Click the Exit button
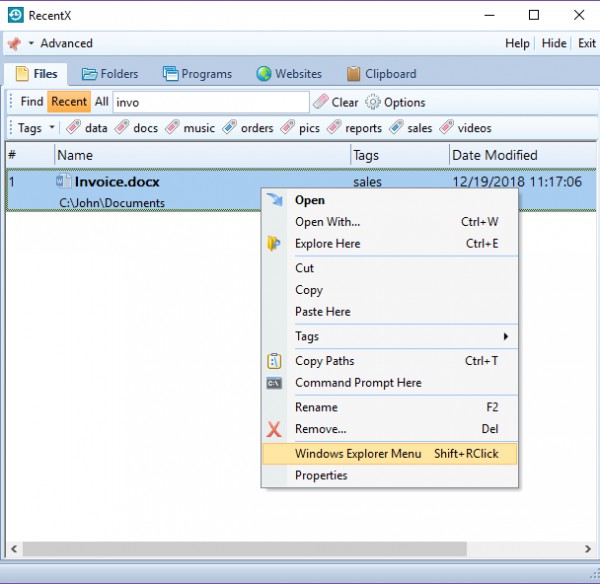Image resolution: width=600 pixels, height=584 pixels. click(587, 43)
